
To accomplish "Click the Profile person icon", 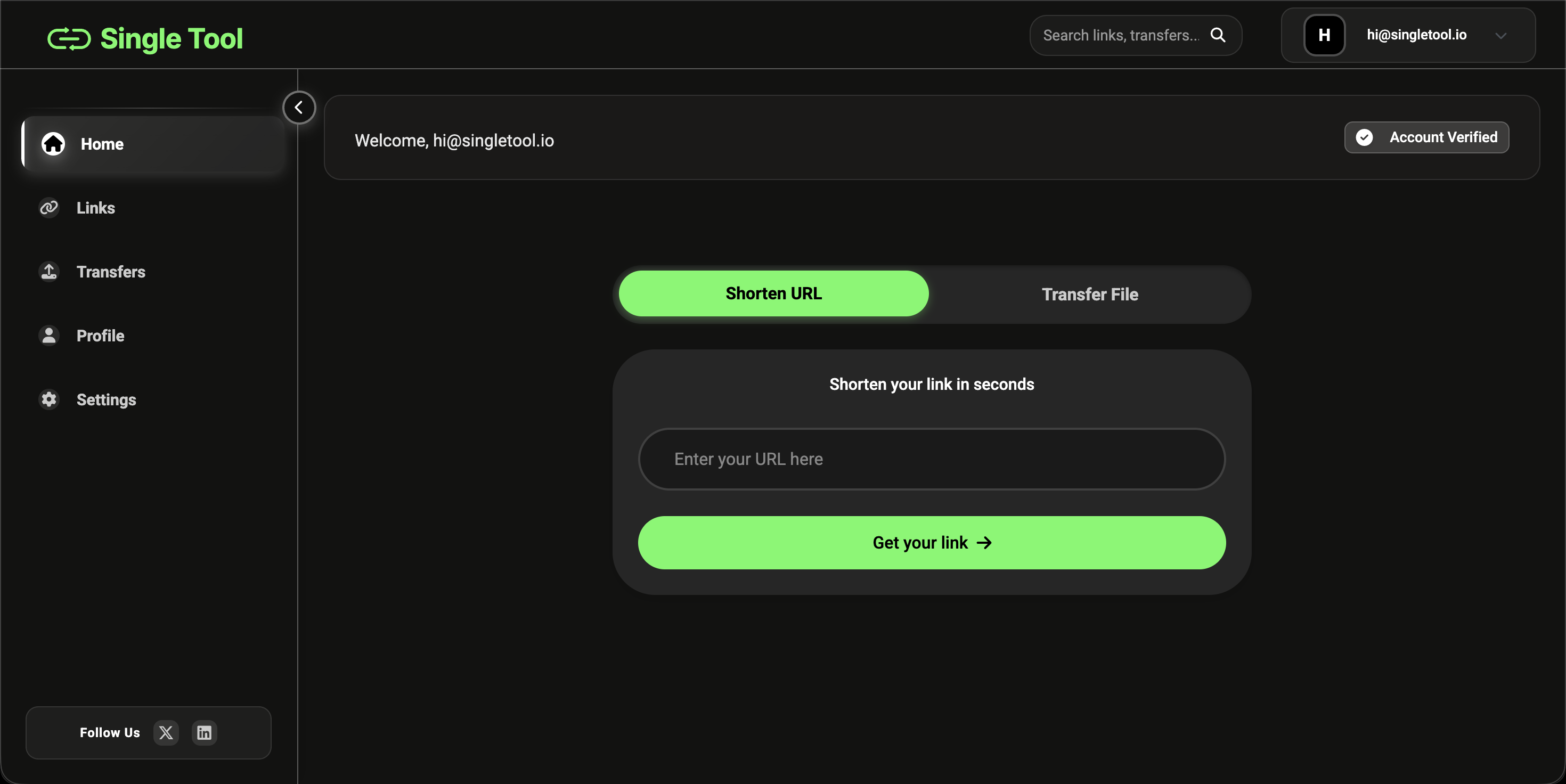I will coord(48,336).
